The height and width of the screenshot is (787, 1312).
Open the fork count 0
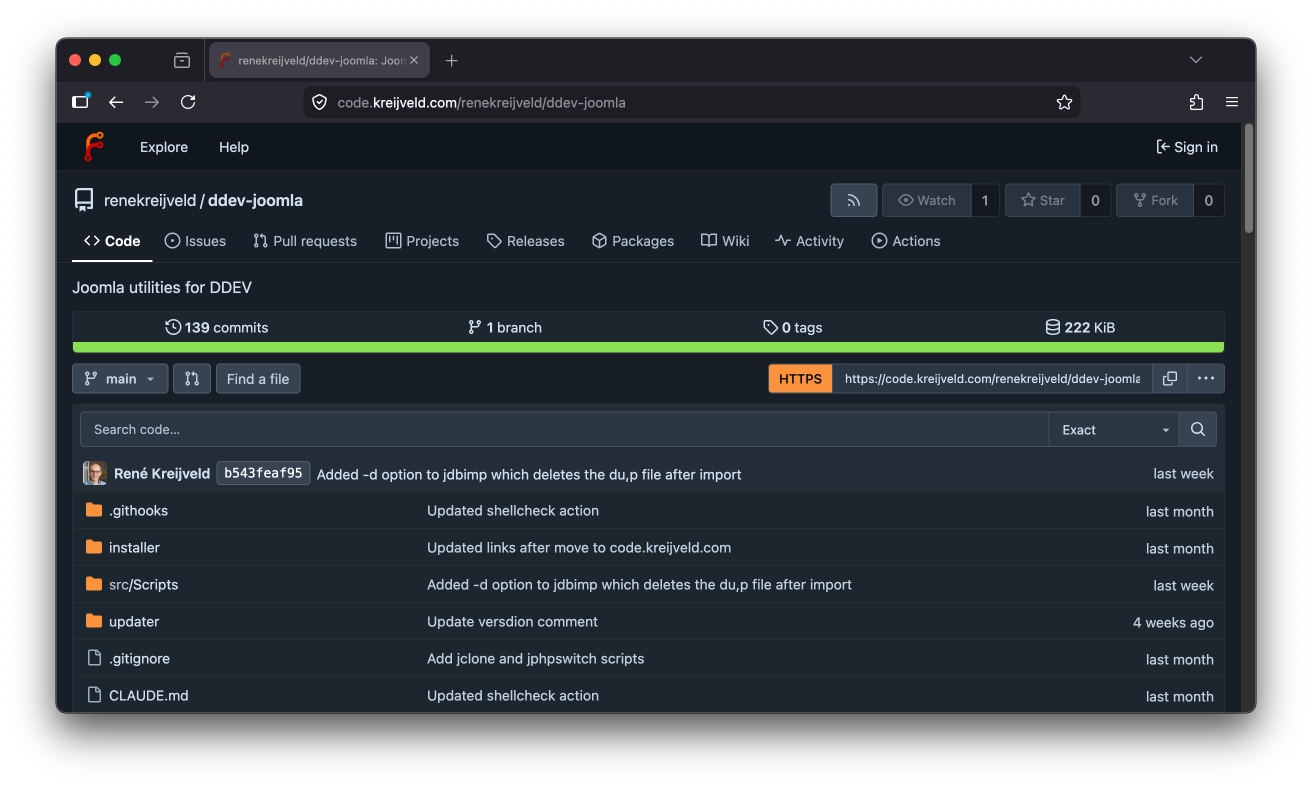coord(1208,200)
